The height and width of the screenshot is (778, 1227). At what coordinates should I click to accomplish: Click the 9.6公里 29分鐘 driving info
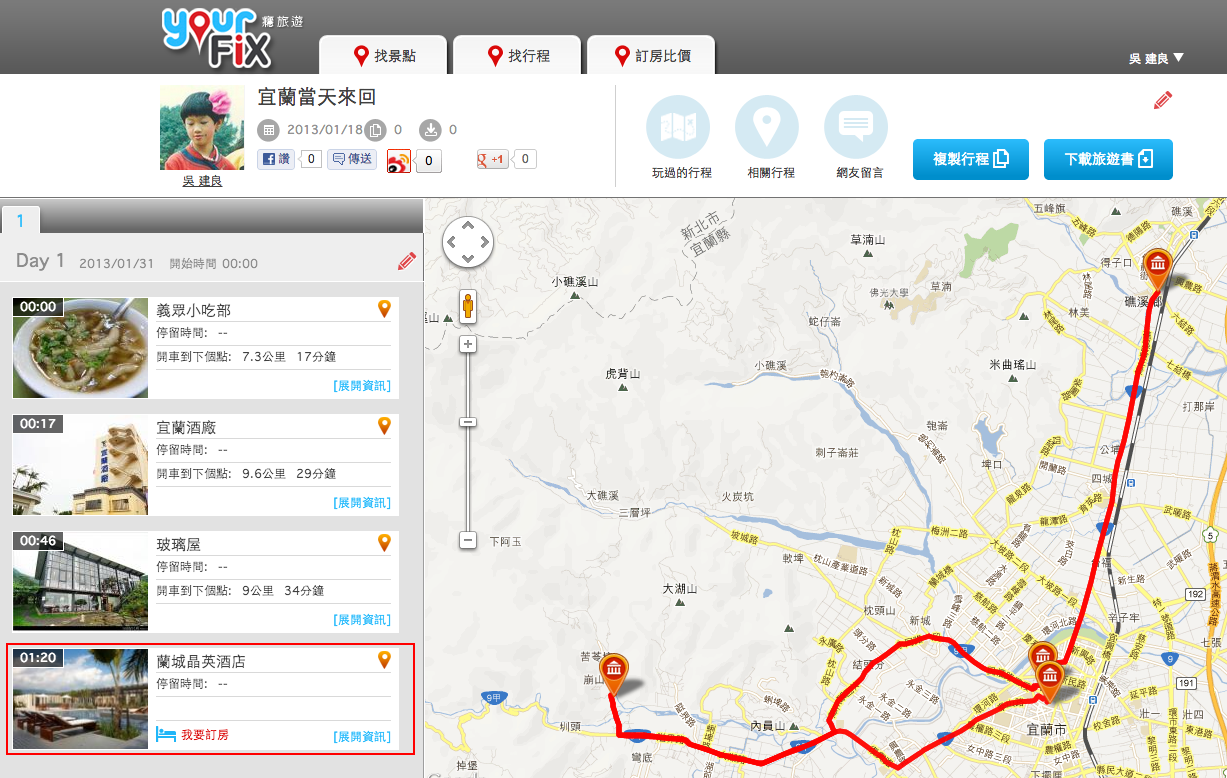pyautogui.click(x=289, y=473)
